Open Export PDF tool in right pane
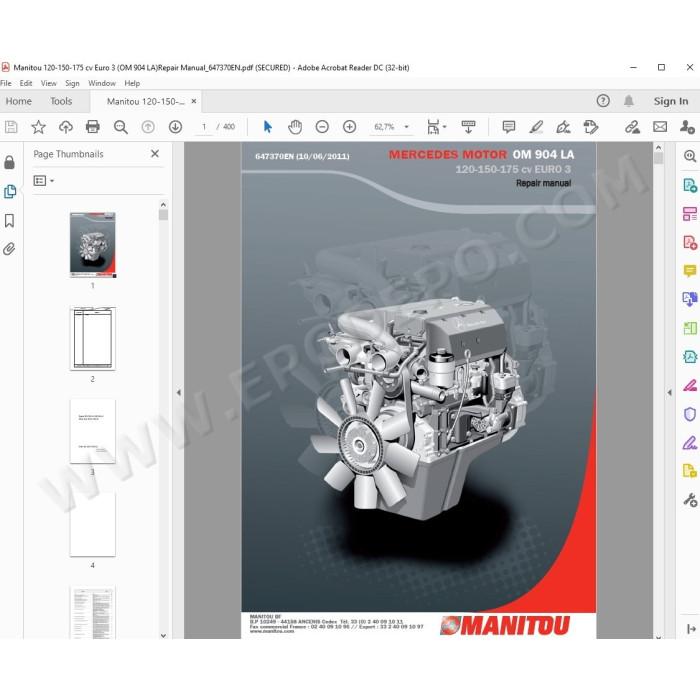700x700 pixels. coord(690,185)
